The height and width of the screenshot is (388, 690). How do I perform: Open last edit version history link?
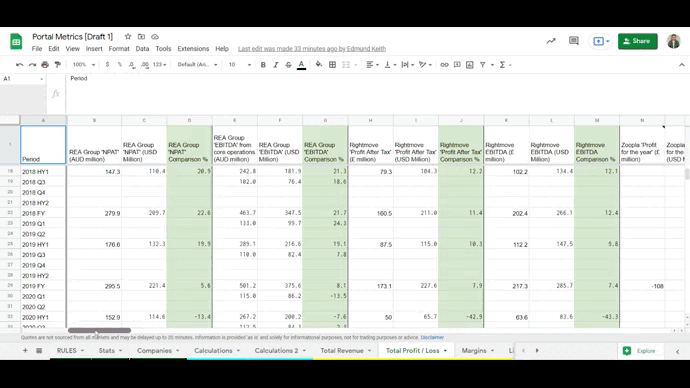312,49
